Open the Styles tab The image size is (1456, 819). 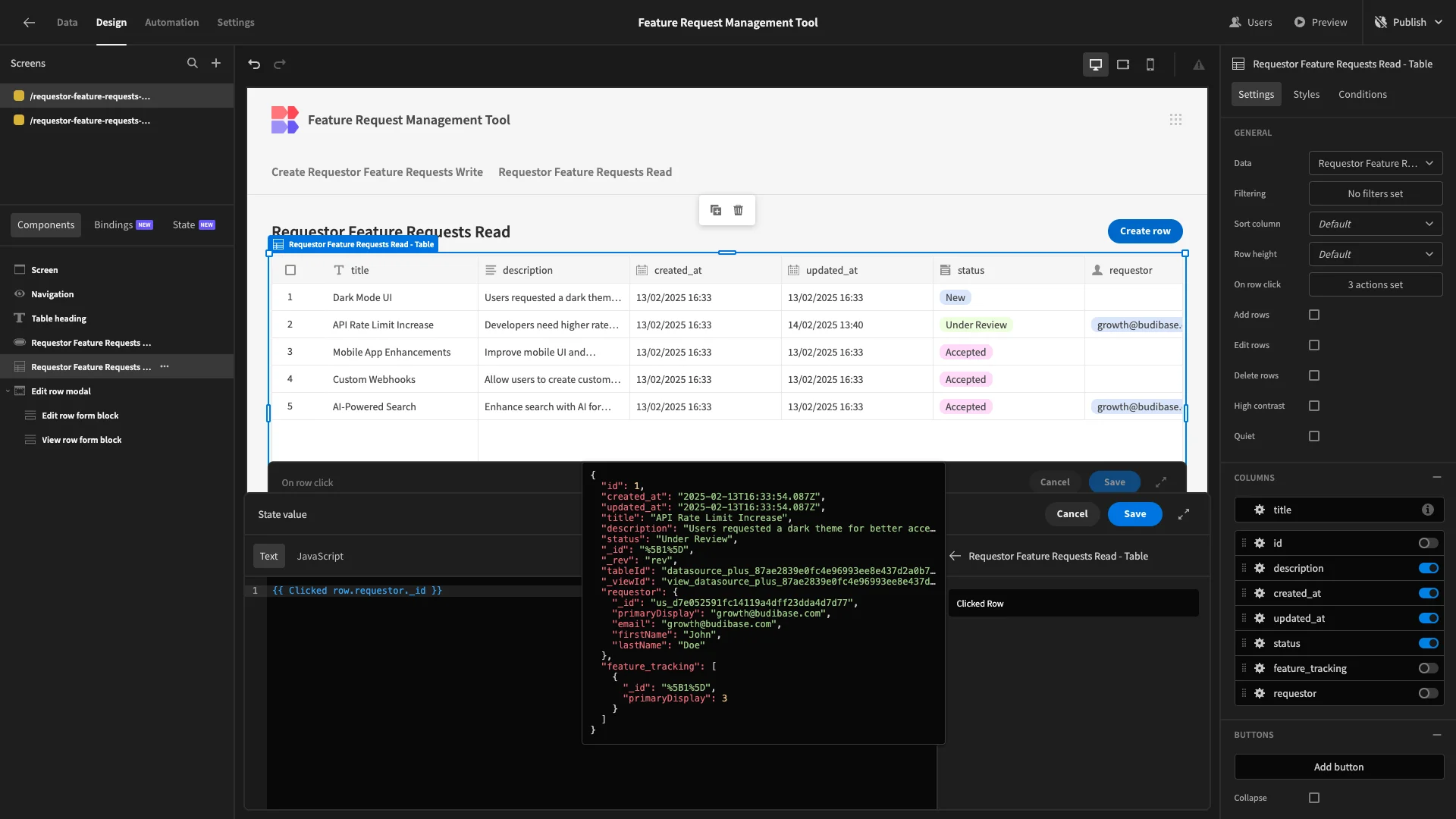tap(1306, 94)
